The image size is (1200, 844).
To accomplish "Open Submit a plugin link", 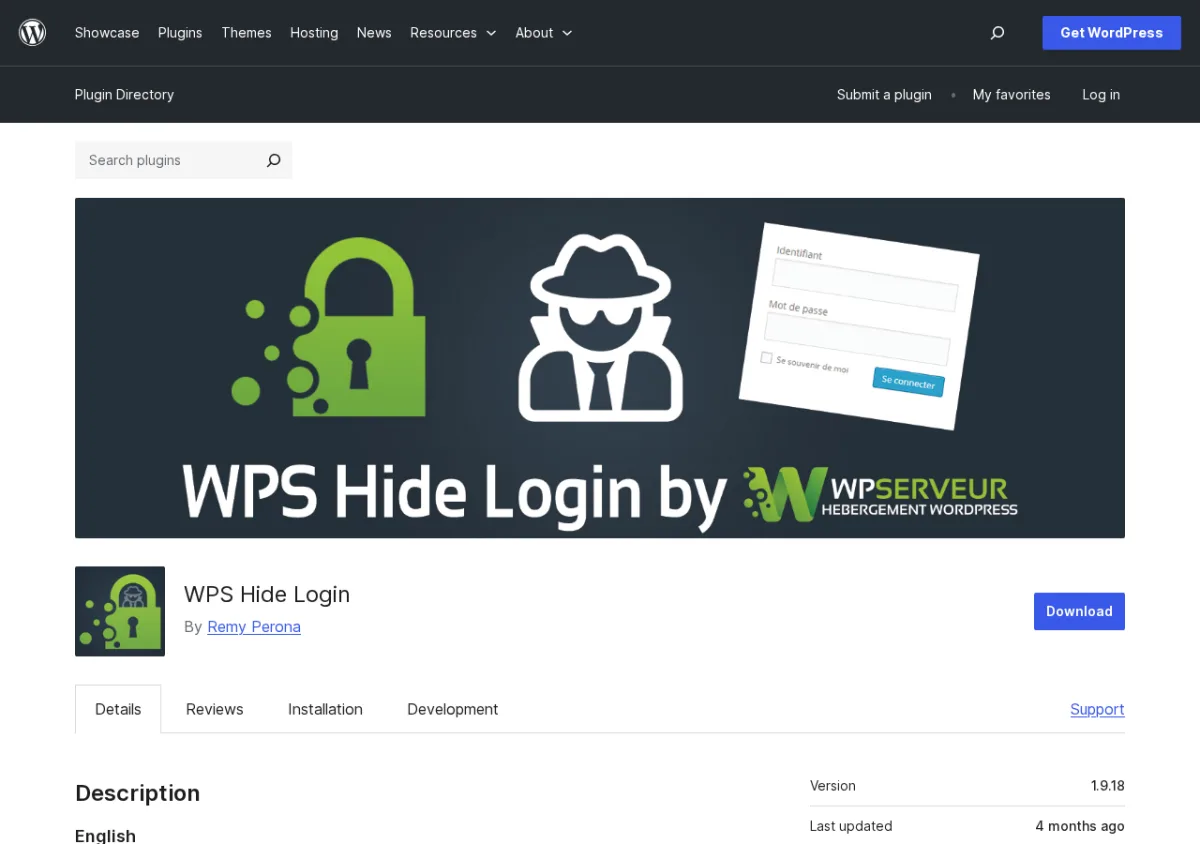I will pyautogui.click(x=884, y=95).
